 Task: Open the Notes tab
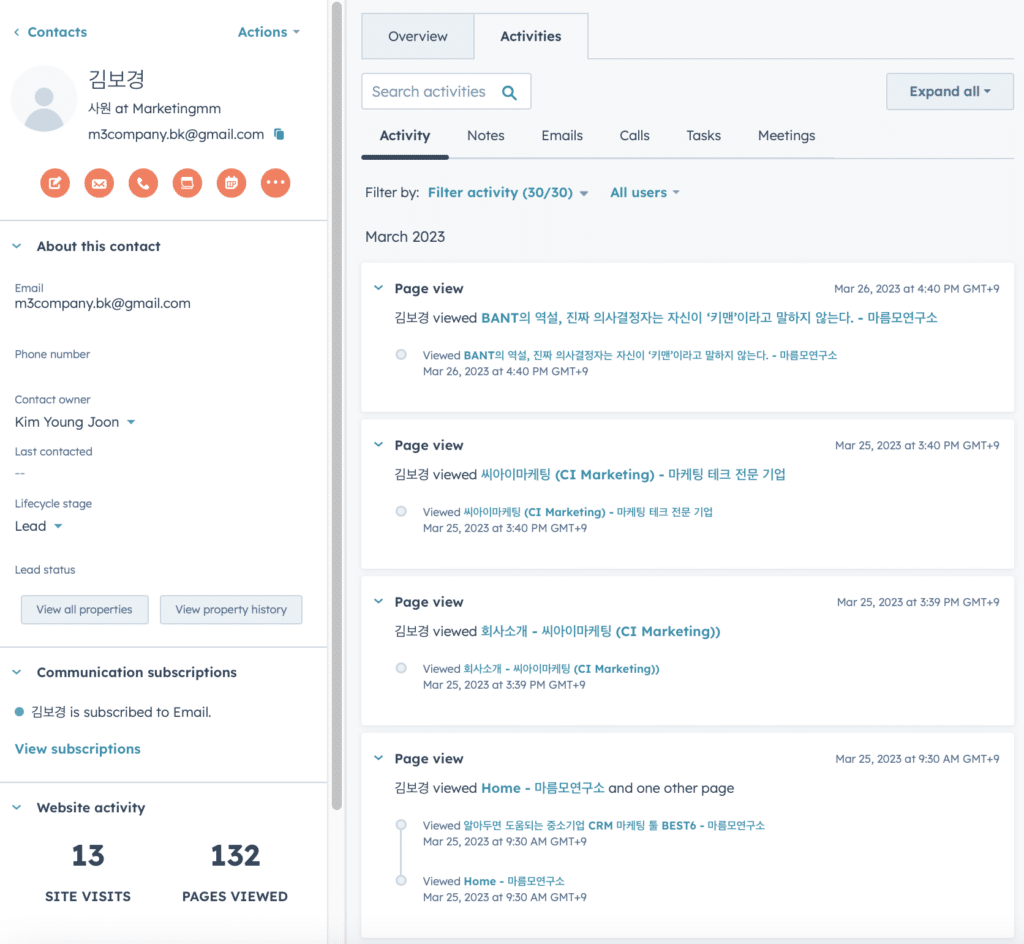tap(486, 136)
